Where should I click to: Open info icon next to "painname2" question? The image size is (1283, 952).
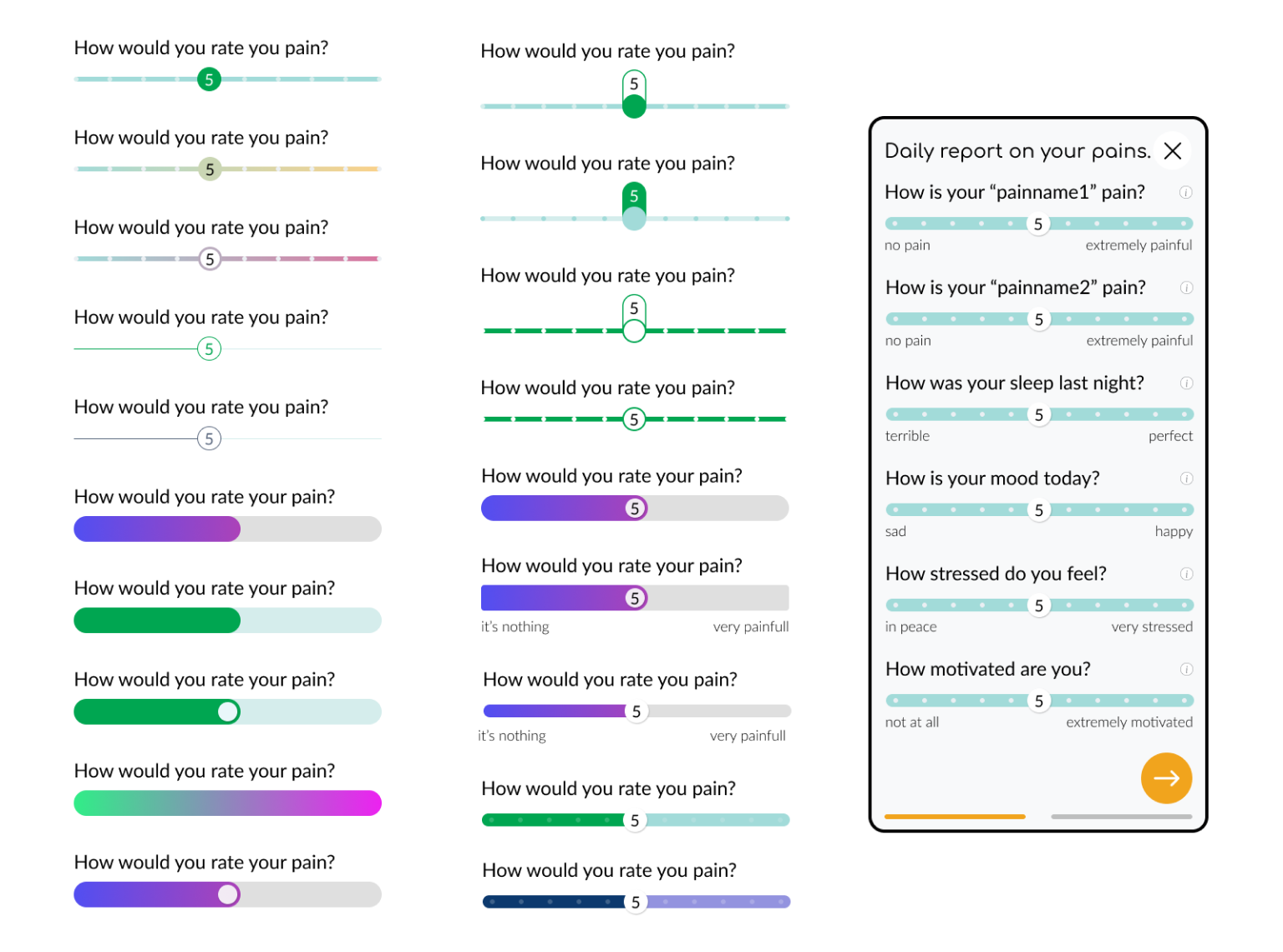pos(1186,288)
